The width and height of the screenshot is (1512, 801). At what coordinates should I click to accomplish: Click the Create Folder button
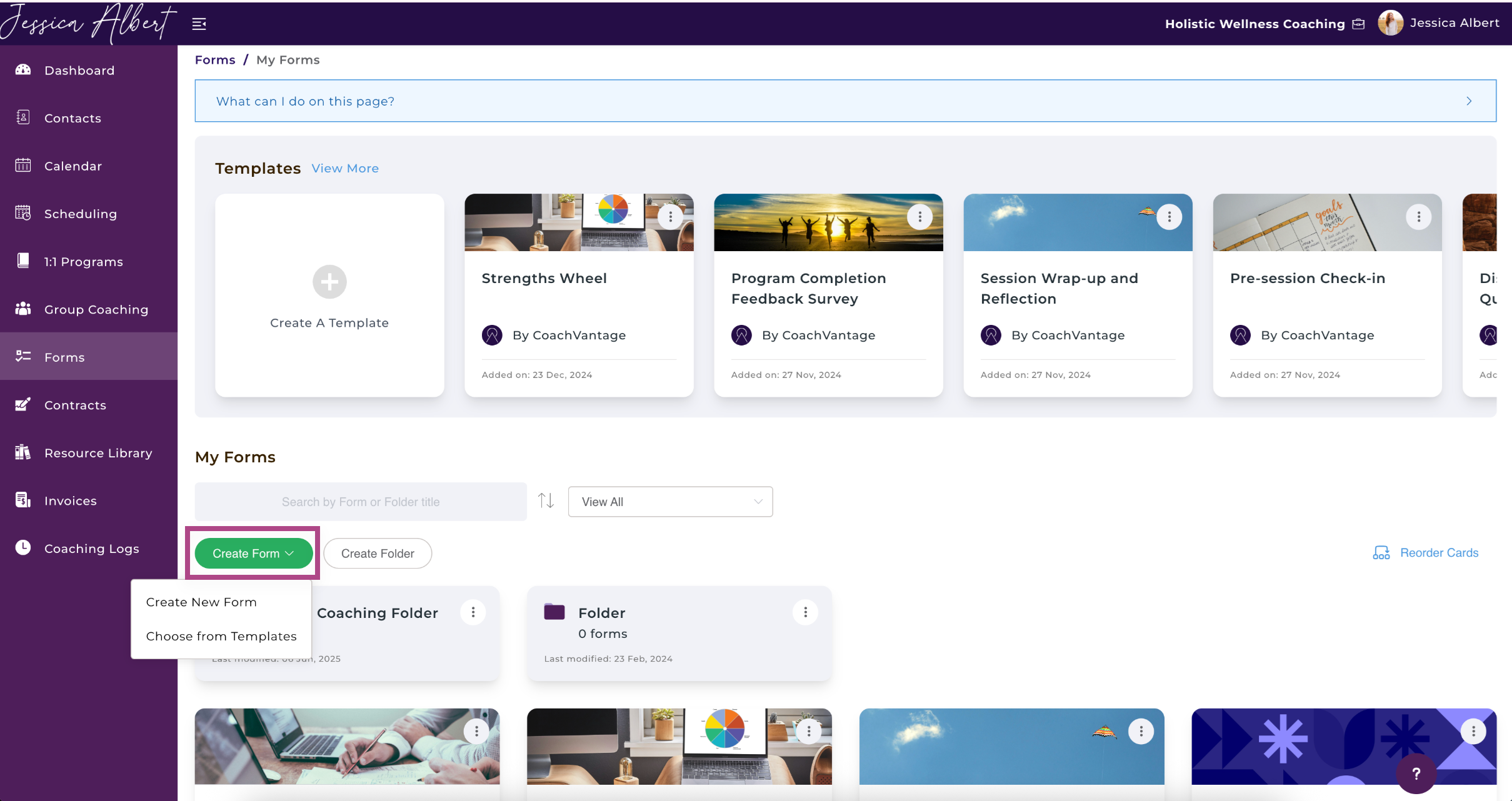point(378,553)
